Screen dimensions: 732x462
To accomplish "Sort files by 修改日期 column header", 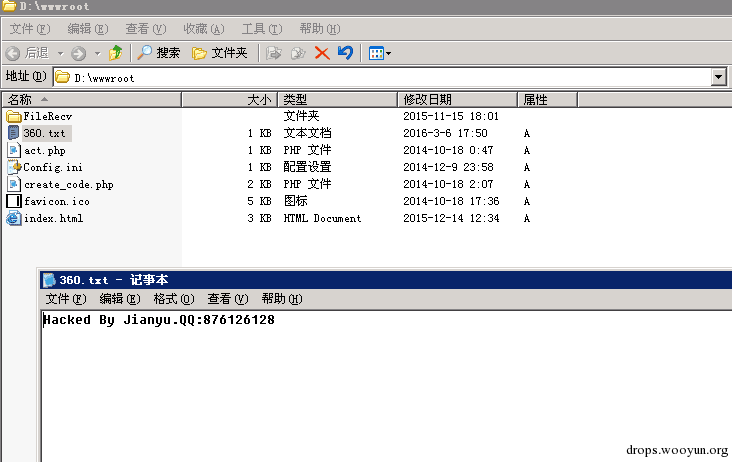I will pyautogui.click(x=427, y=99).
